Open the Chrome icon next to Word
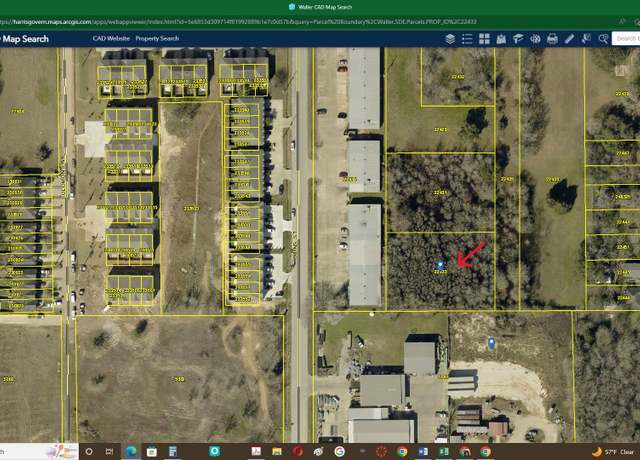 coord(402,451)
